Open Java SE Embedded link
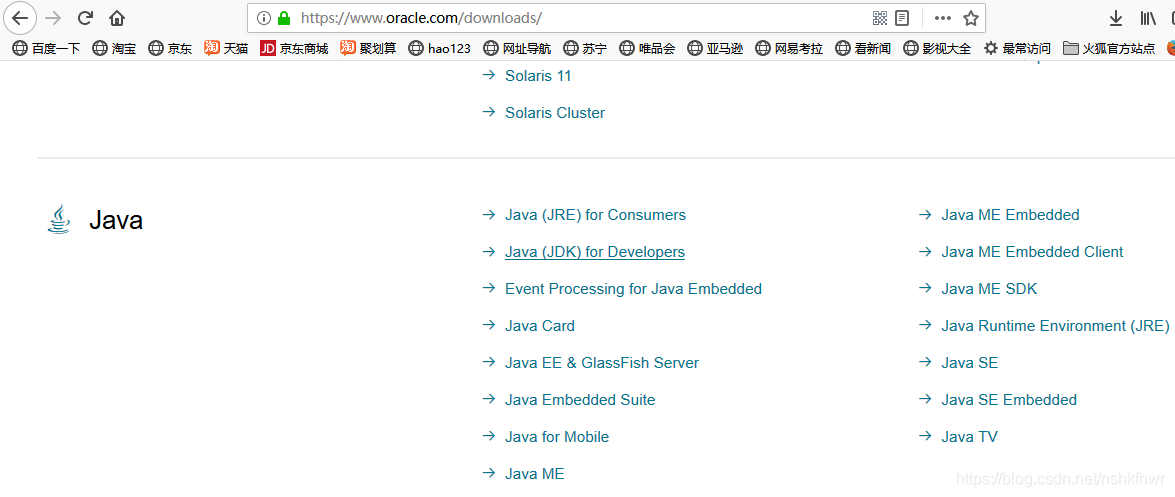 [x=1009, y=400]
